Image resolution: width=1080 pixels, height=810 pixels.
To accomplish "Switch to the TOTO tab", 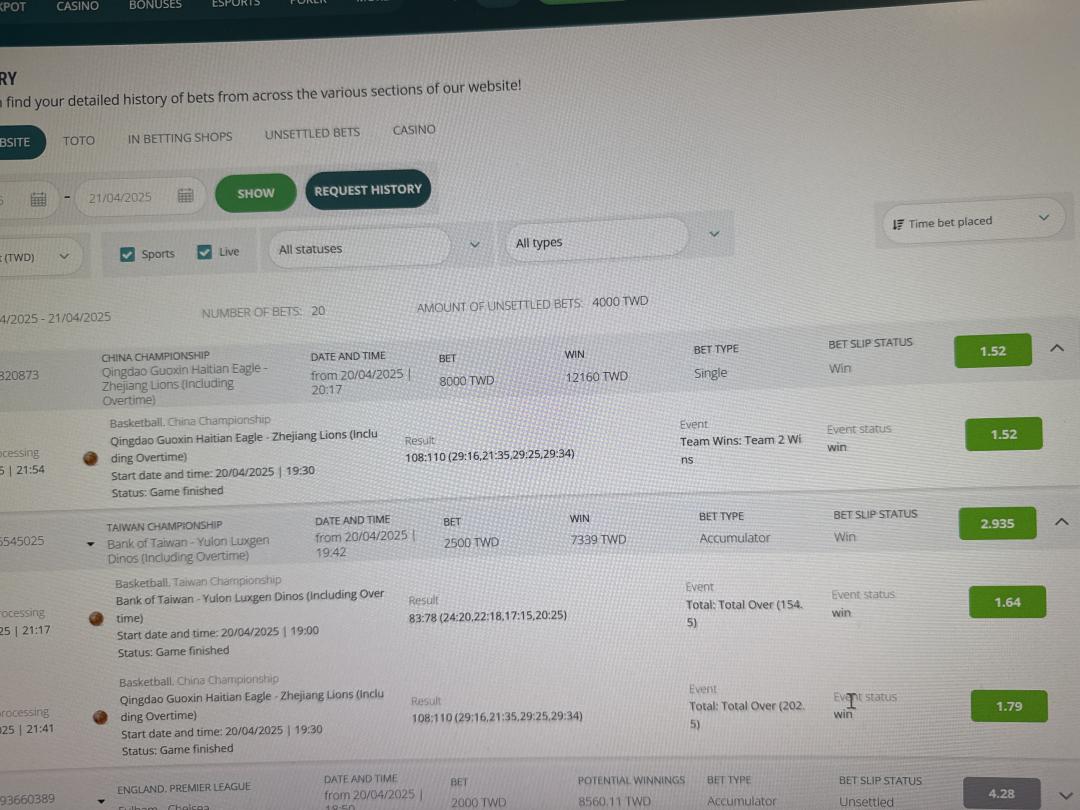I will (x=79, y=141).
